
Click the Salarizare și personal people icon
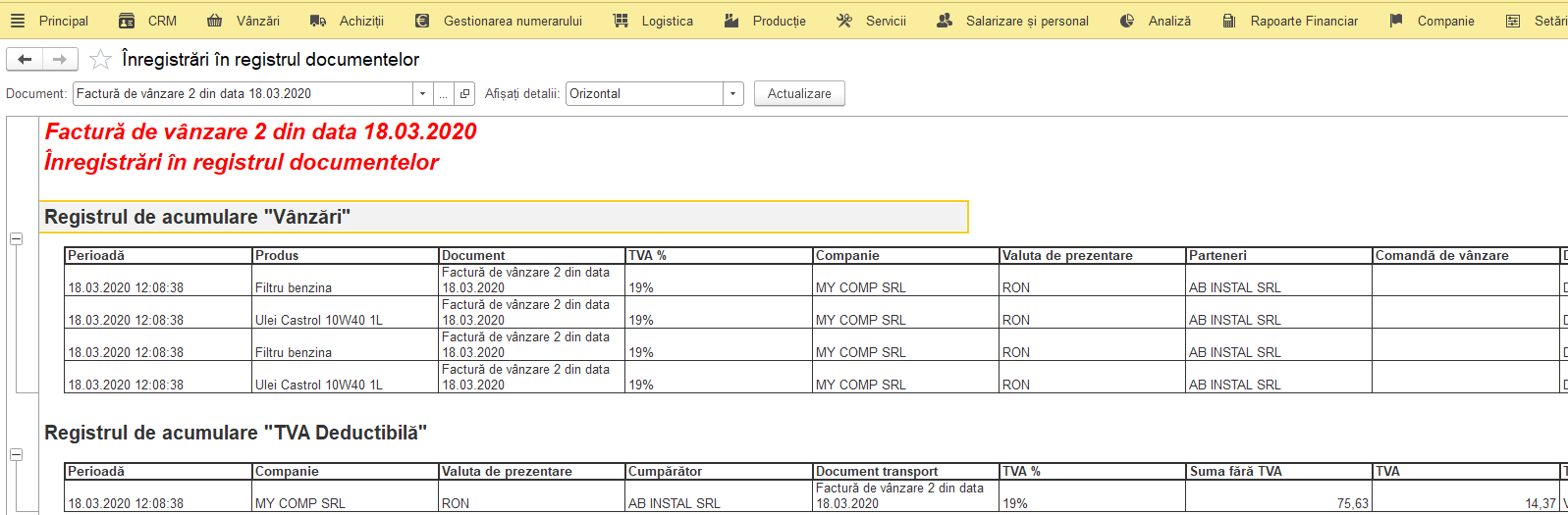(x=945, y=21)
